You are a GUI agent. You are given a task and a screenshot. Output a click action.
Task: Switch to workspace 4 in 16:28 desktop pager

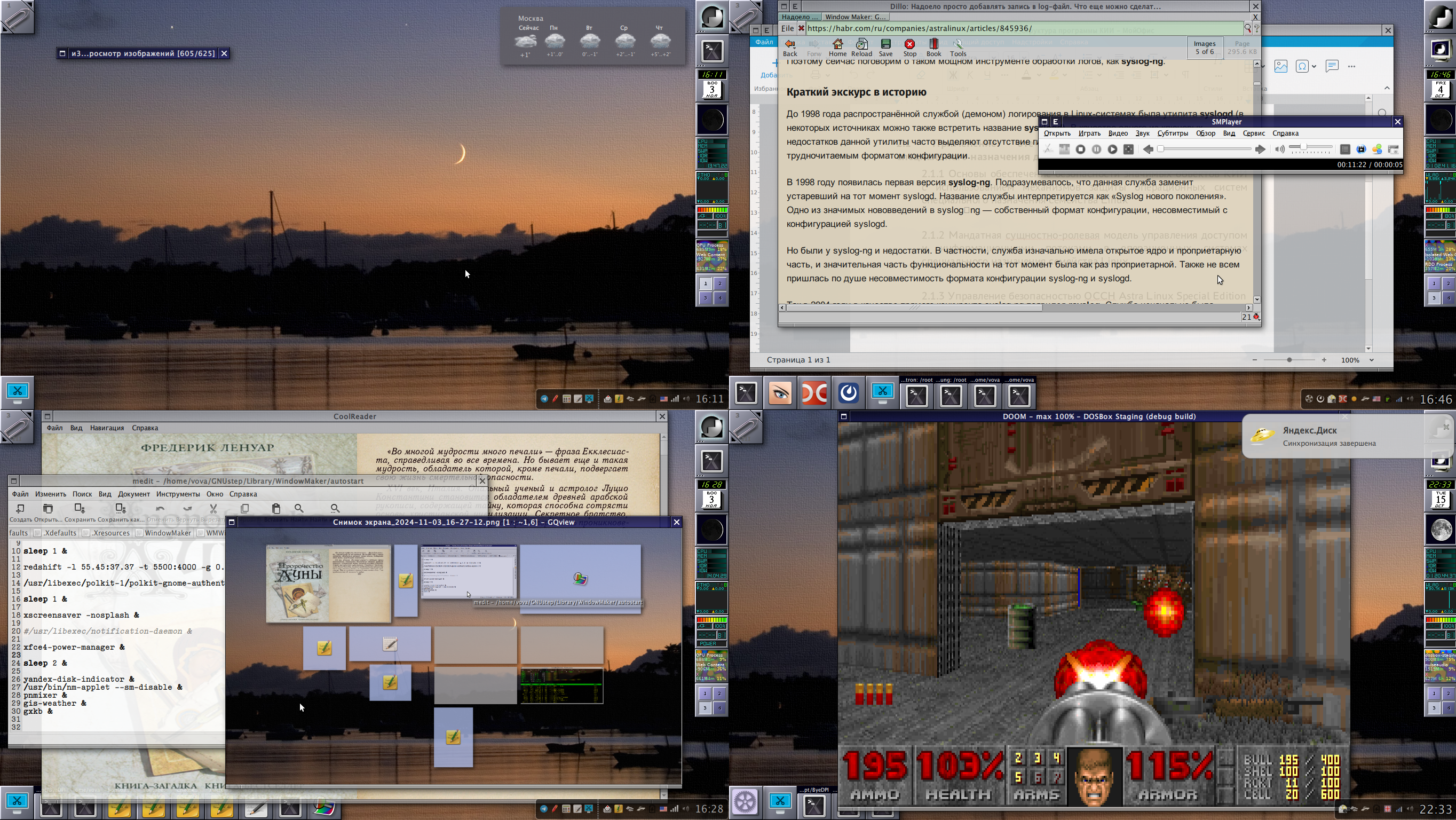719,707
